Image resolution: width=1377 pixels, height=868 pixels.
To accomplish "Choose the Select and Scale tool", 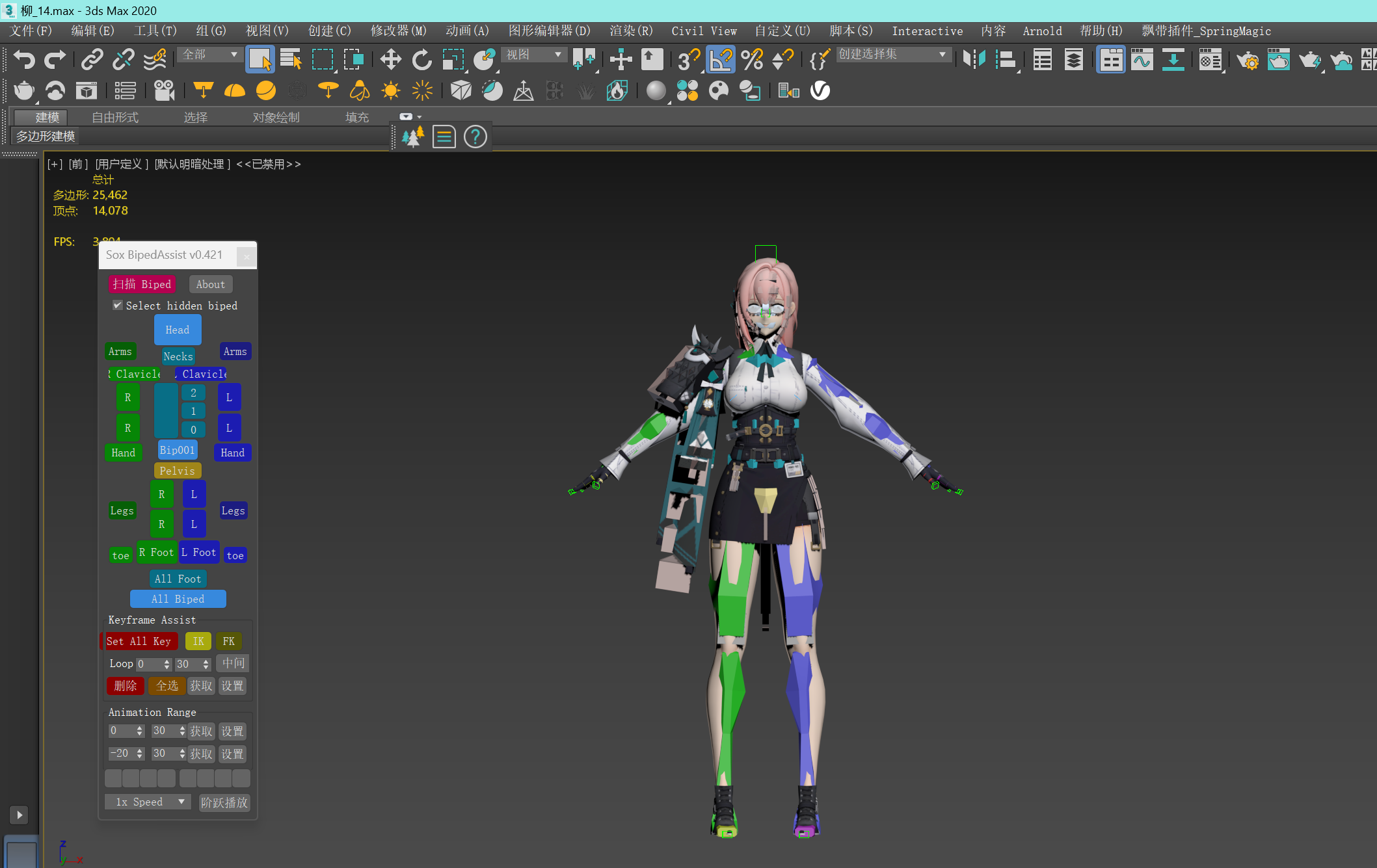I will click(x=453, y=60).
